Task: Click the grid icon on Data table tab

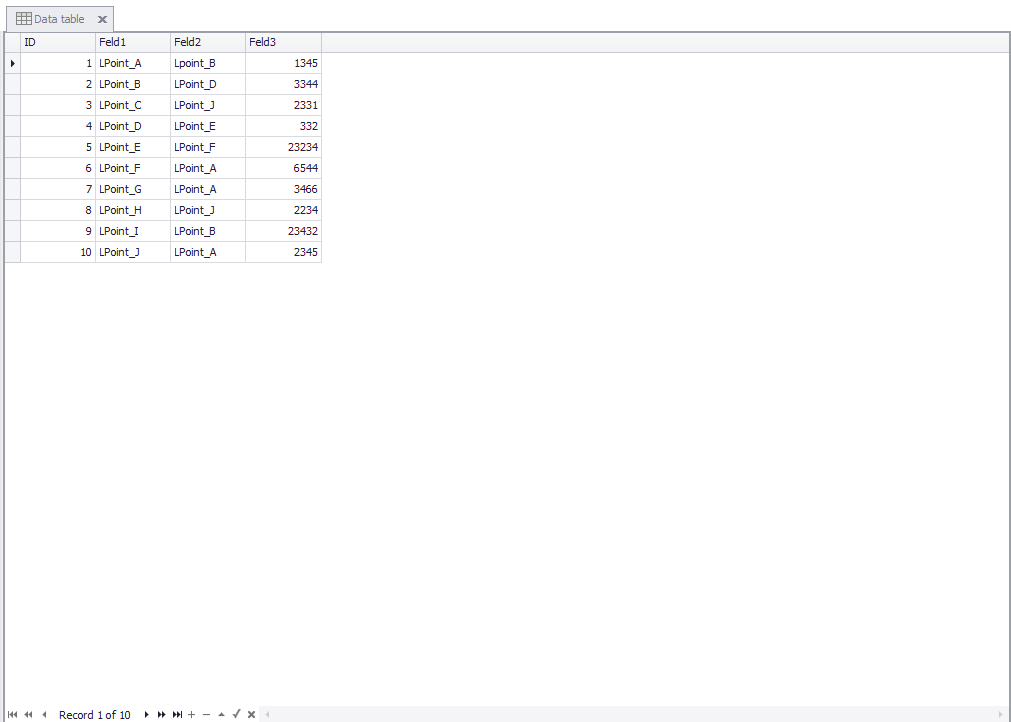Action: [x=22, y=17]
